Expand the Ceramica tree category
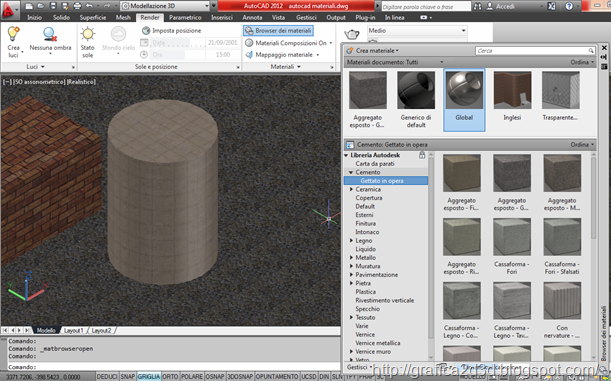611x381 pixels. click(351, 189)
